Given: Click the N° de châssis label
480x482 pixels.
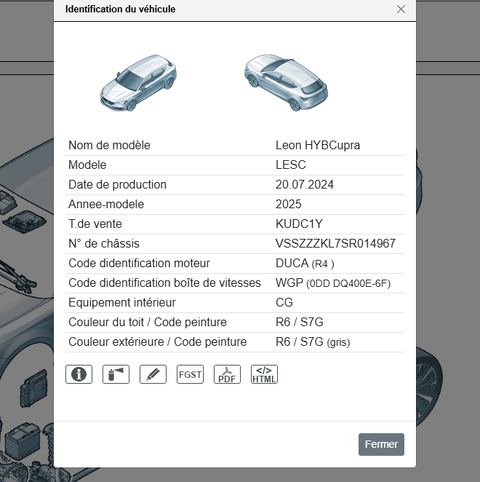Looking at the screenshot, I should pos(104,244).
